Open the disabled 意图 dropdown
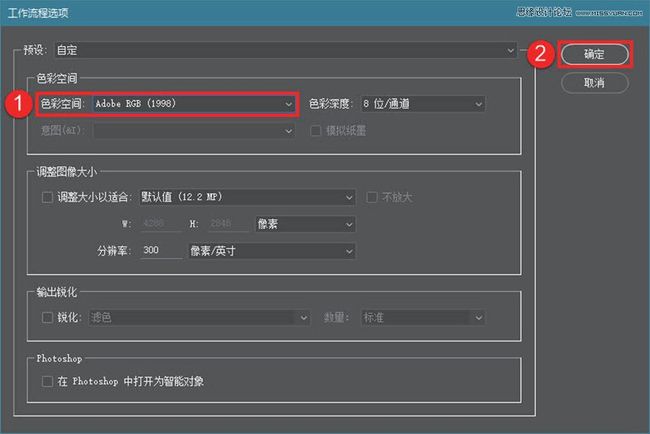The height and width of the screenshot is (434, 650). pyautogui.click(x=194, y=131)
